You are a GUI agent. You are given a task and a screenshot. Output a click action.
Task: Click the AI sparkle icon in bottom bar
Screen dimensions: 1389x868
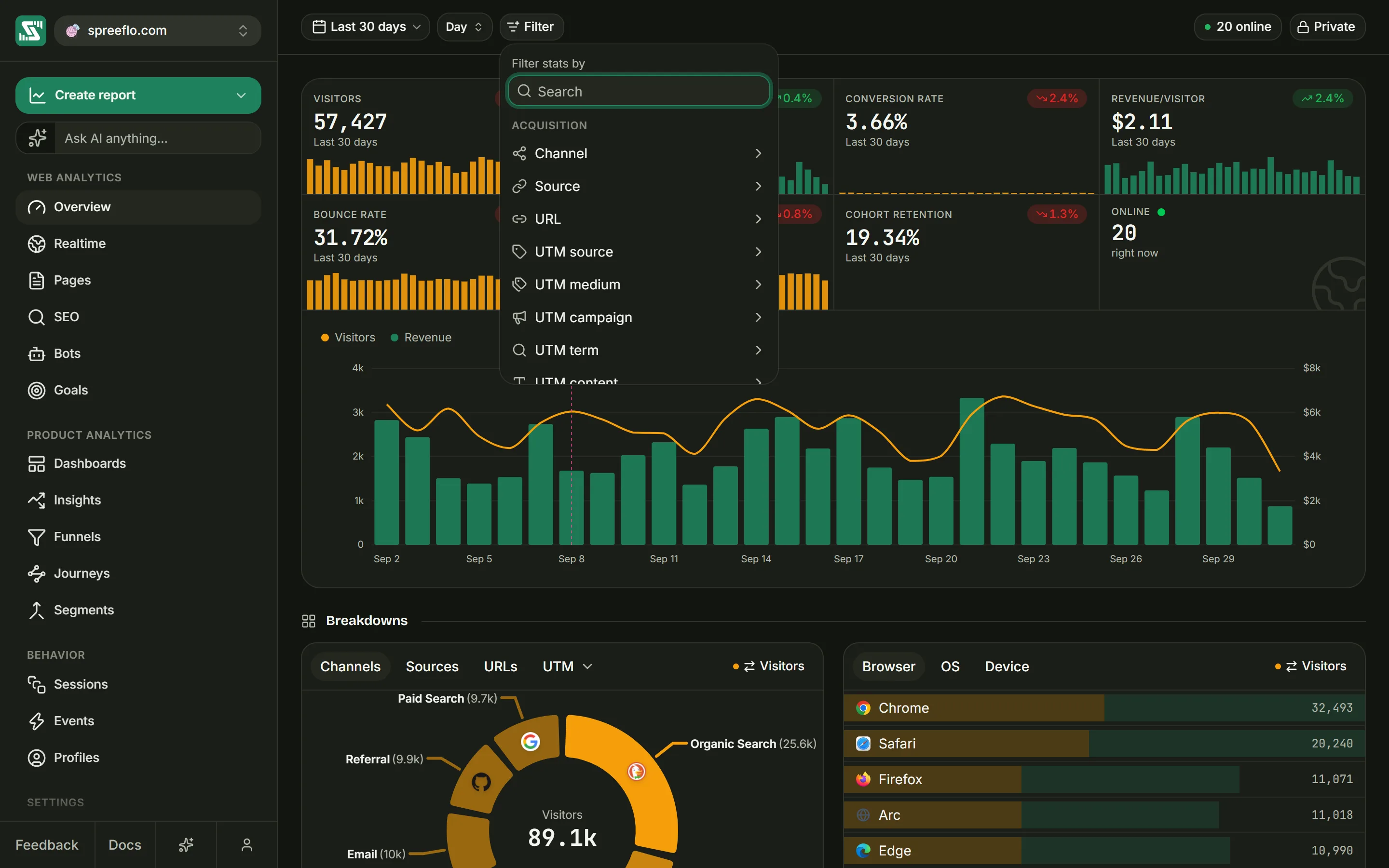coord(186,844)
